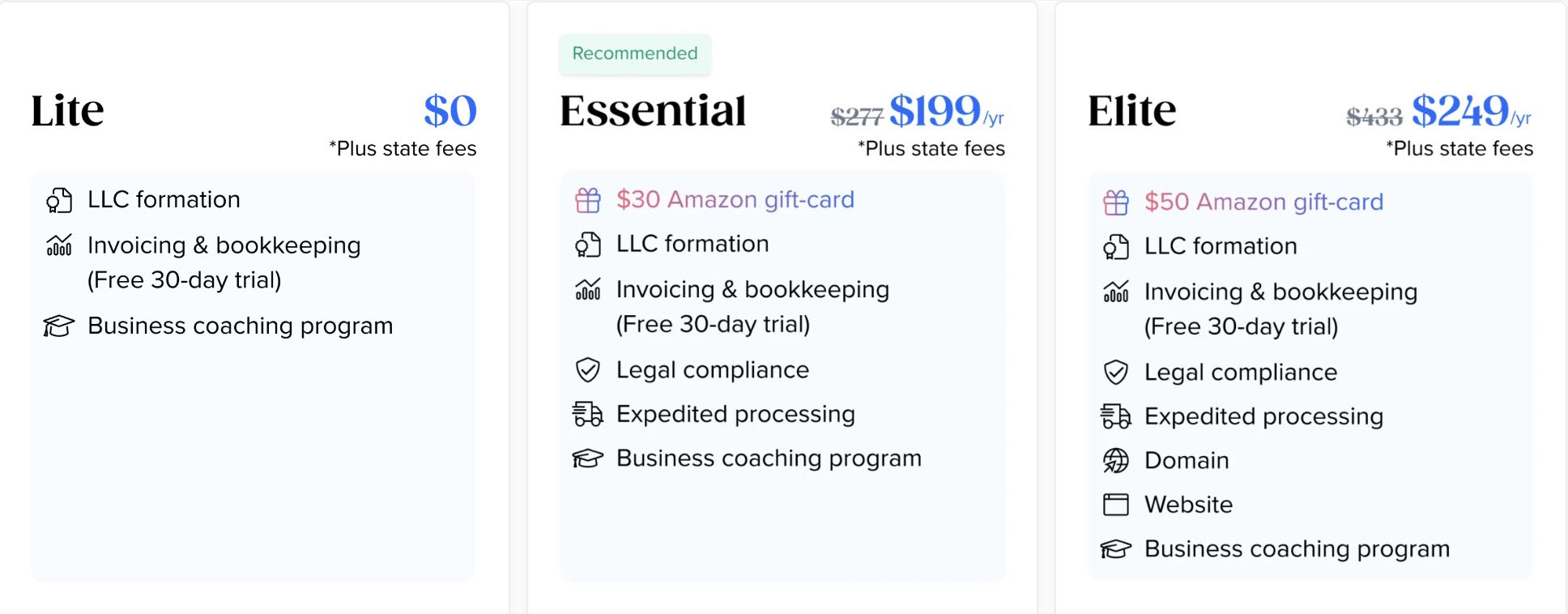Click the shield icon for Legal compliance in Essential
Image resolution: width=1568 pixels, height=614 pixels.
588,370
